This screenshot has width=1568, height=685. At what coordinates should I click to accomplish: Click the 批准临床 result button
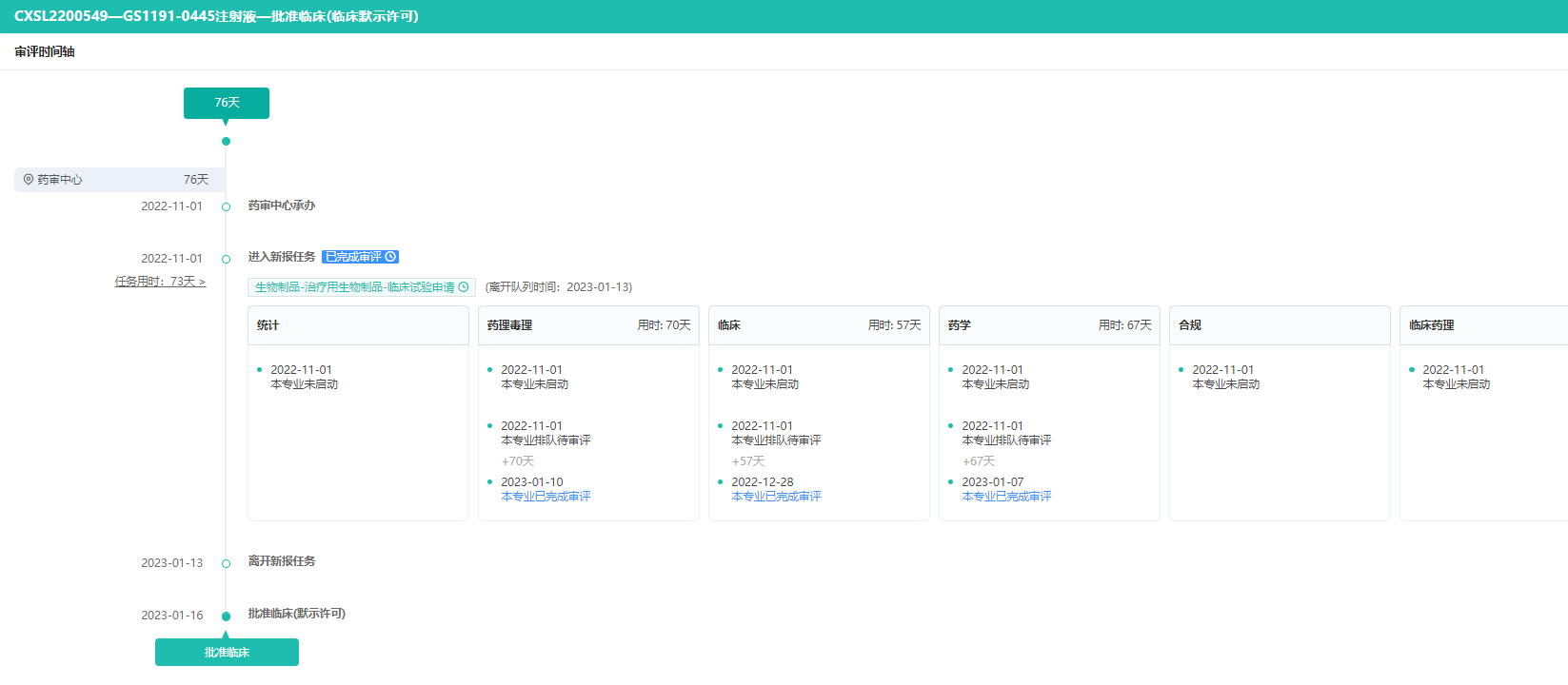click(227, 653)
